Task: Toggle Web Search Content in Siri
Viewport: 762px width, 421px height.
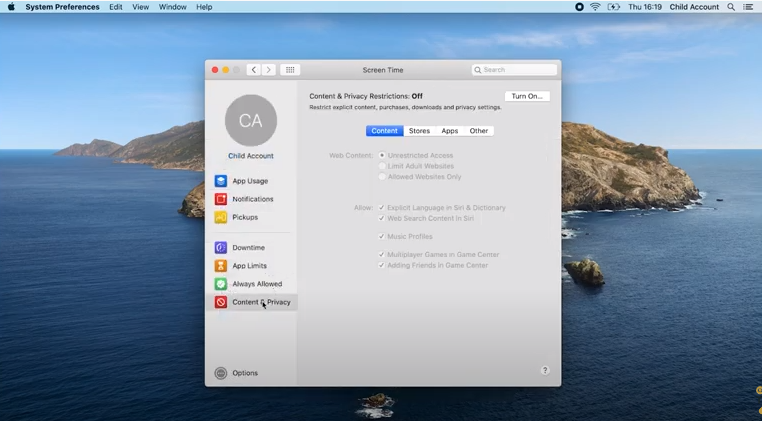Action: [x=381, y=218]
